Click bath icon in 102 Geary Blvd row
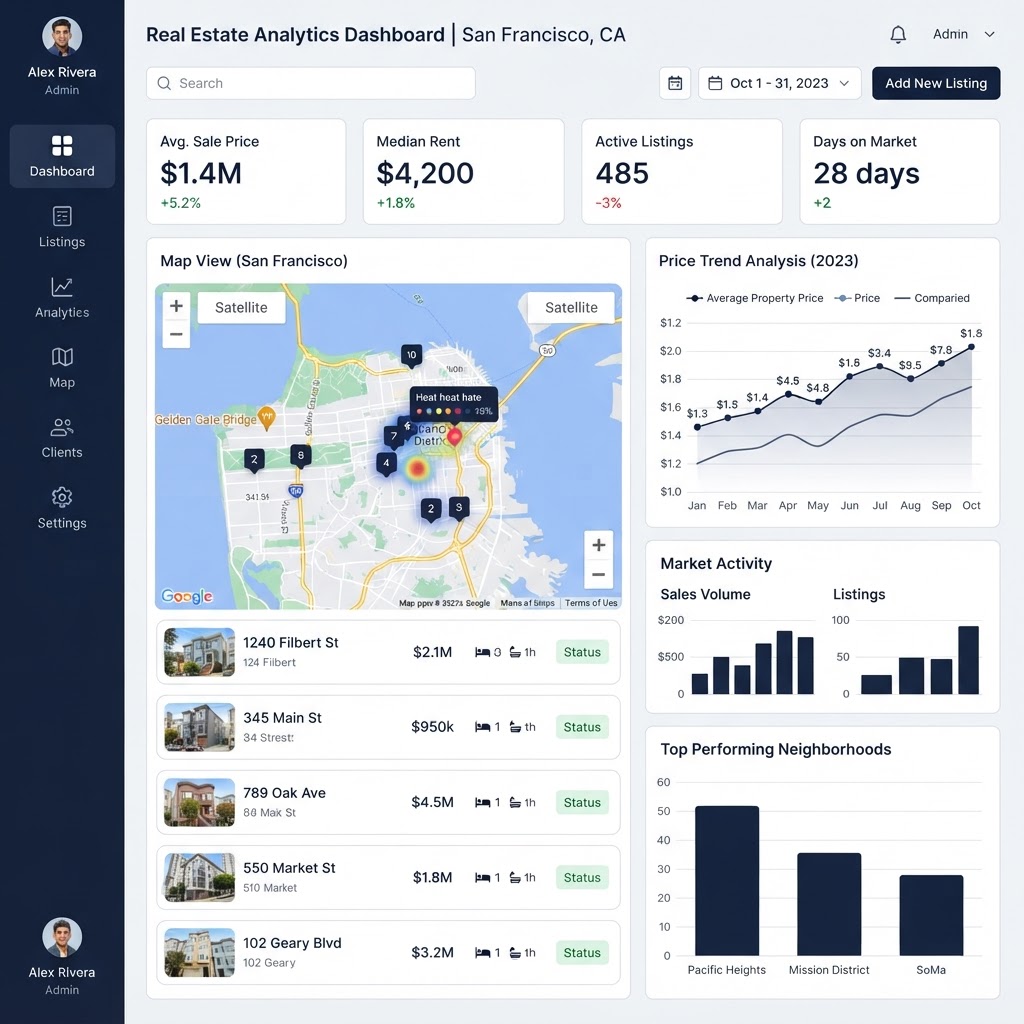The image size is (1024, 1024). [x=515, y=952]
